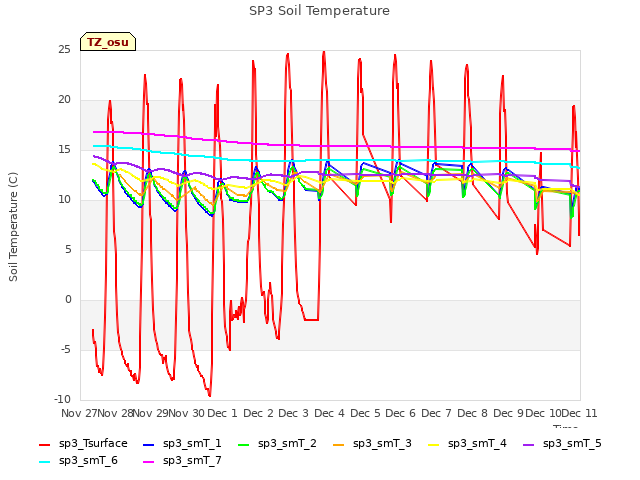
Task: Click the 15 y-axis tick label
Action: [64, 150]
